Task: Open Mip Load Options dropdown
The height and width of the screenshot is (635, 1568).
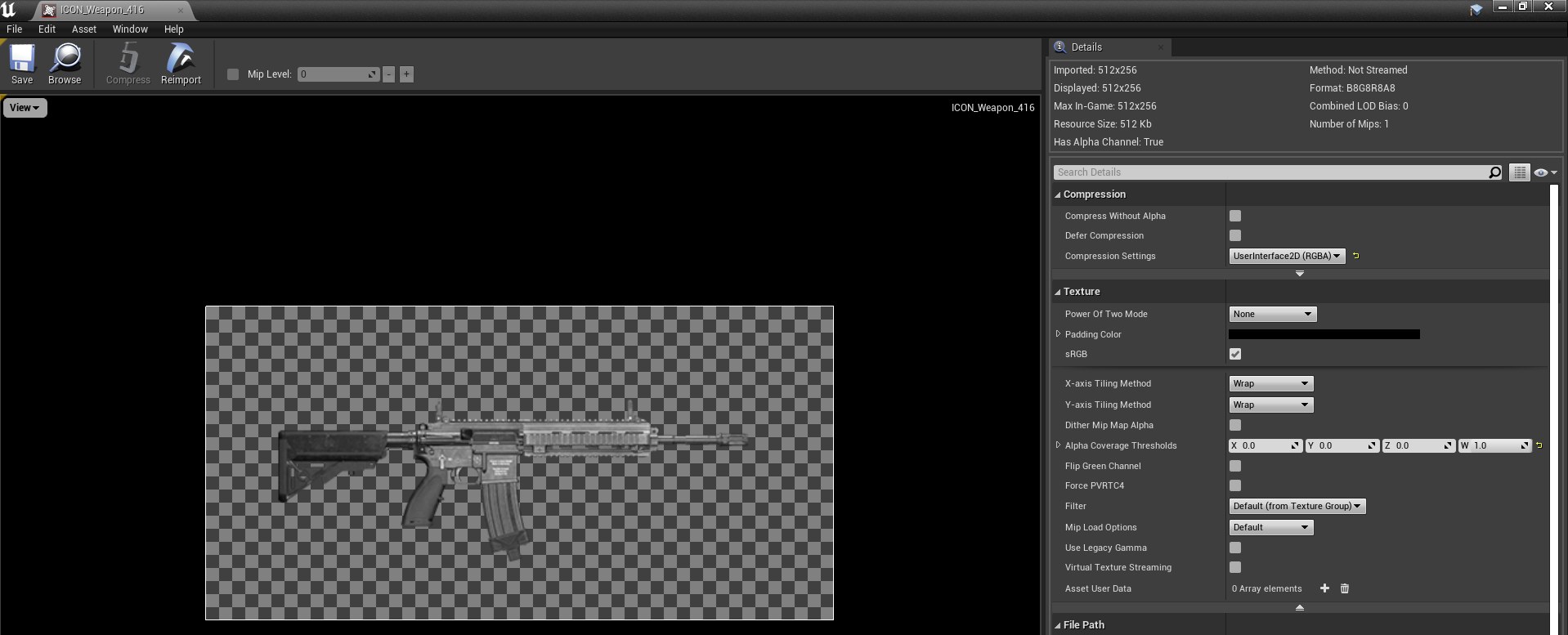Action: point(1271,527)
